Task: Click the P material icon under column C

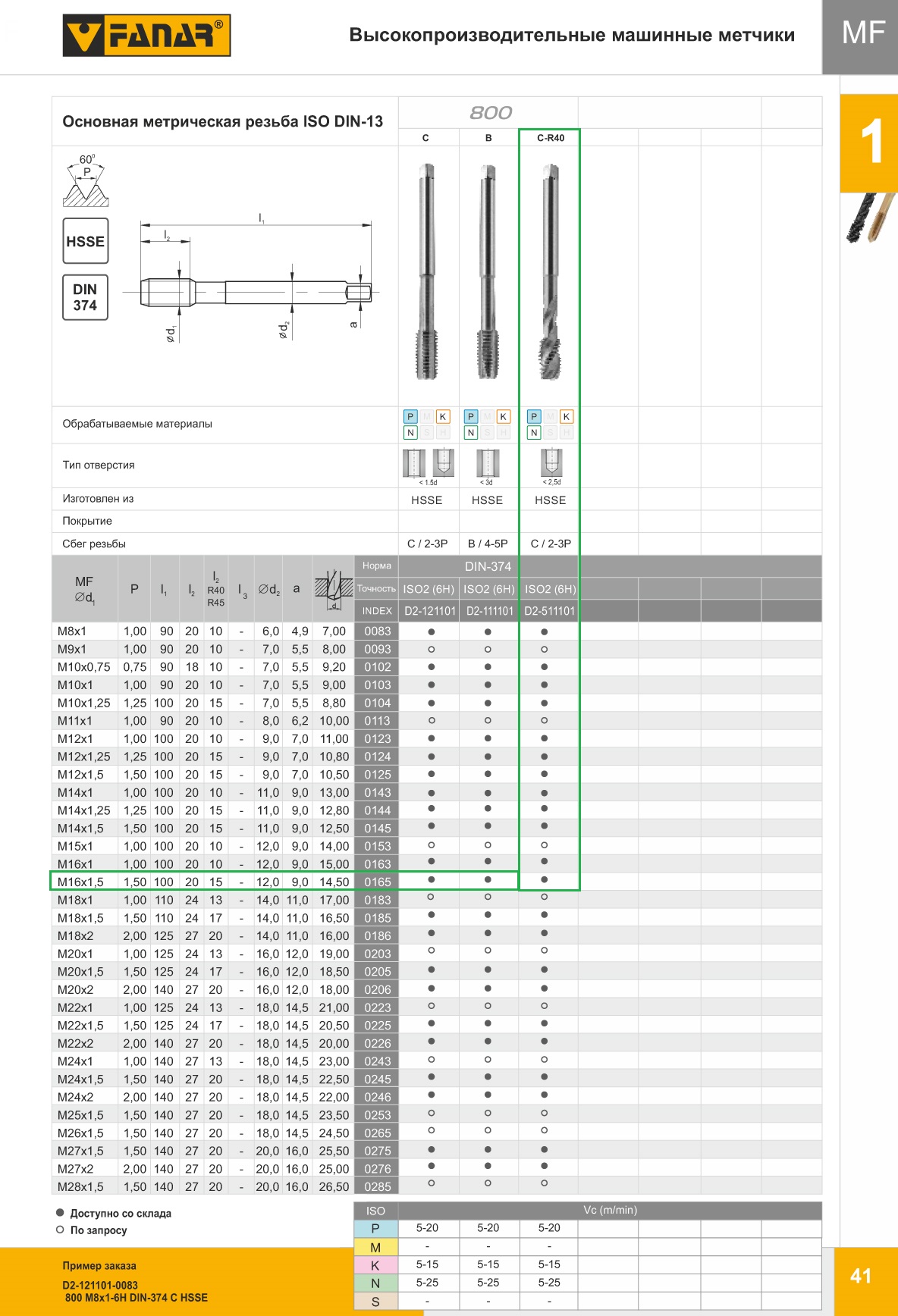Action: 410,416
